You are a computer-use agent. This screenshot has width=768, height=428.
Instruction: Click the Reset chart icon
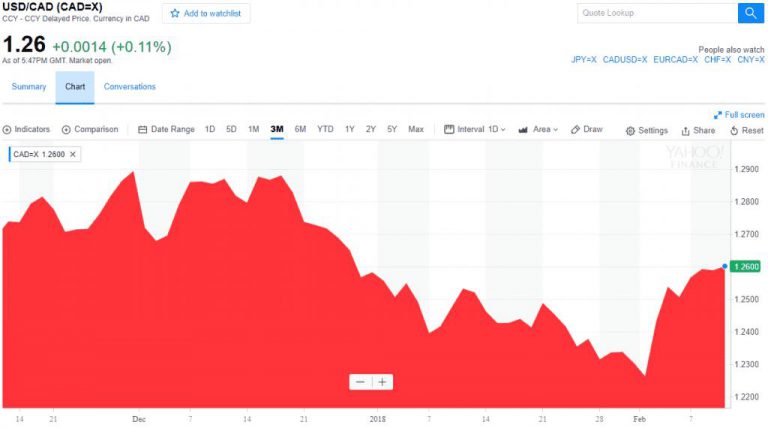click(x=734, y=131)
